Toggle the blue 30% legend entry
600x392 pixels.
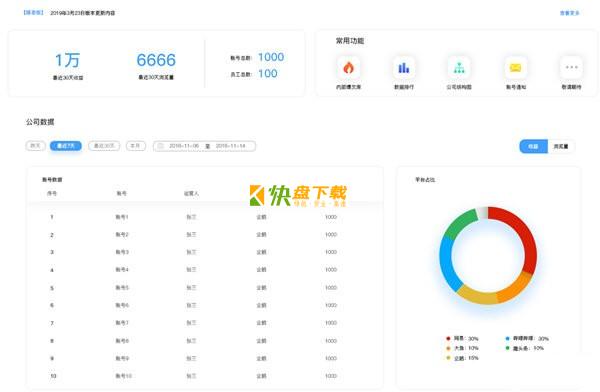(x=527, y=338)
